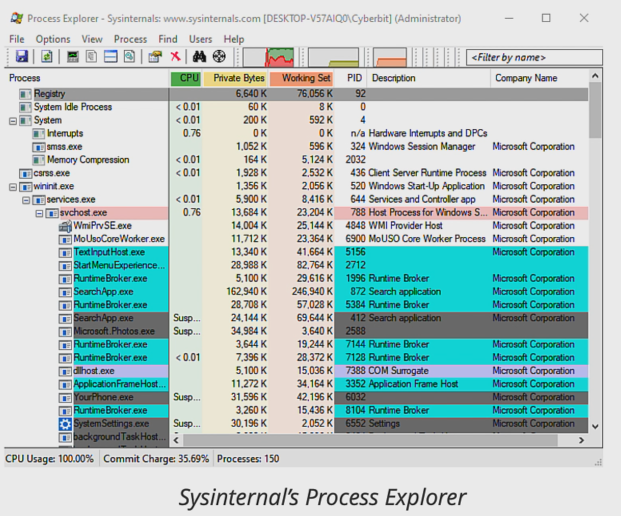Open the Options menu
This screenshot has height=516, width=621.
tap(53, 39)
